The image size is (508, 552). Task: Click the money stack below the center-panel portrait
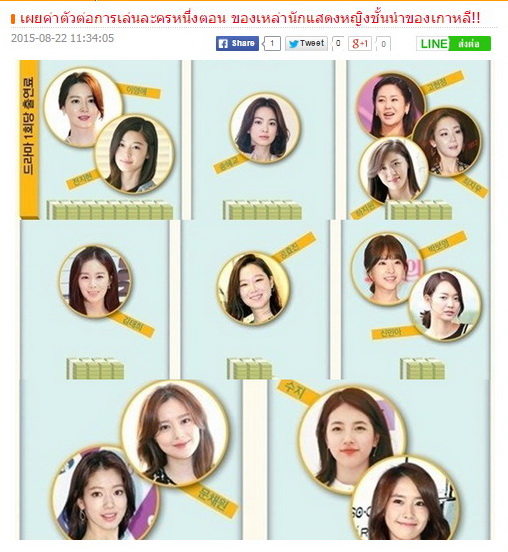[x=250, y=369]
